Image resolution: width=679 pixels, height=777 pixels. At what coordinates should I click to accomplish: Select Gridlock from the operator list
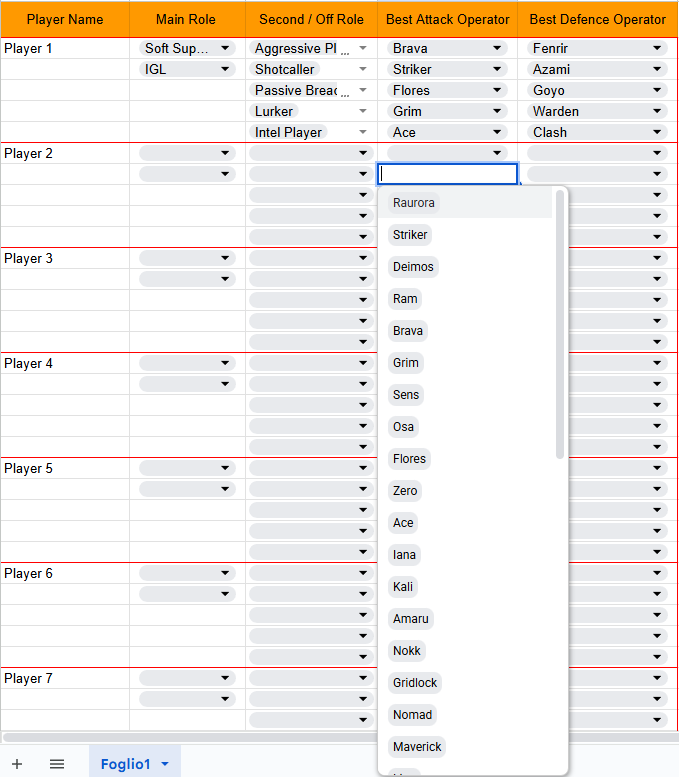[415, 682]
